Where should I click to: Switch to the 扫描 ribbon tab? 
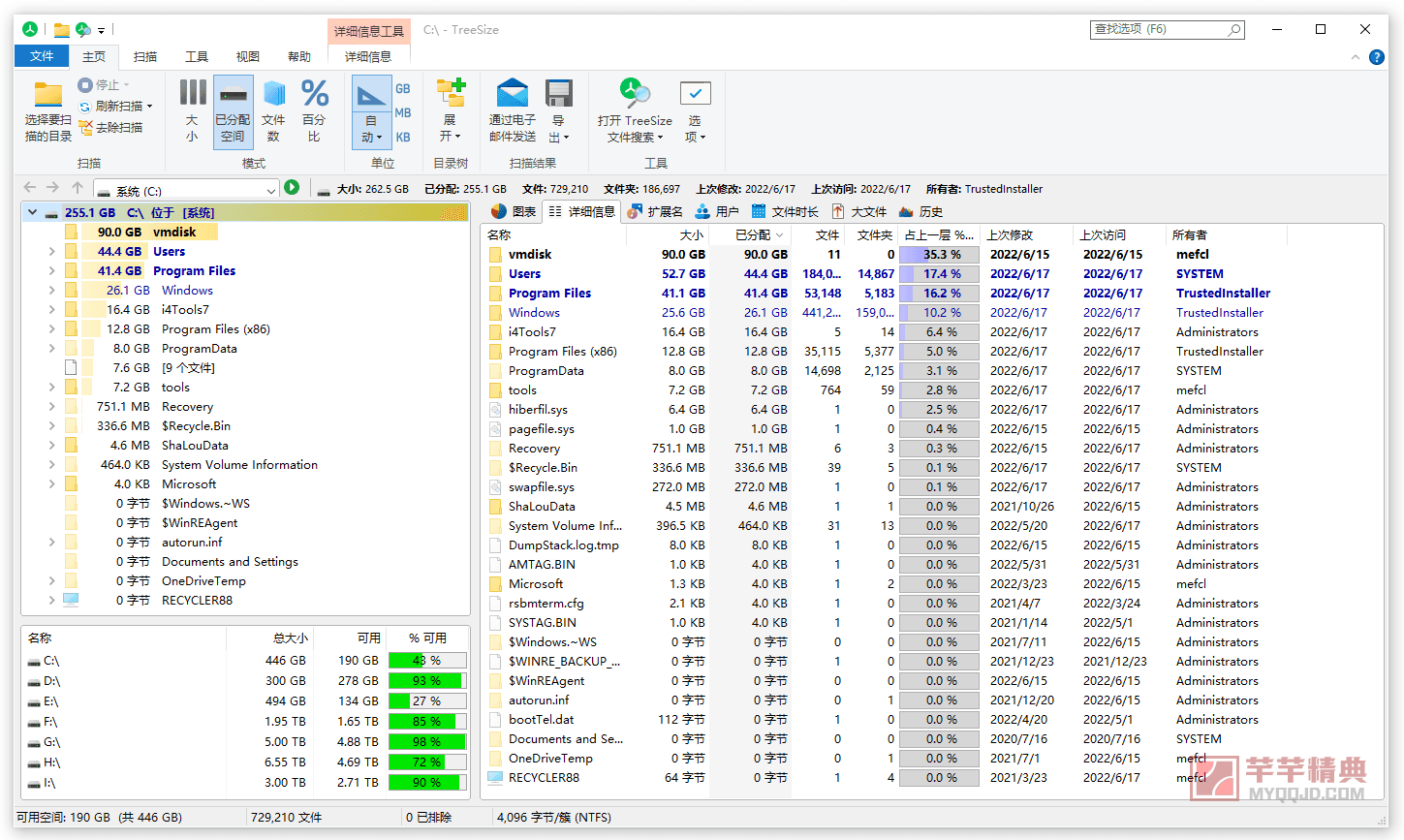[x=145, y=56]
